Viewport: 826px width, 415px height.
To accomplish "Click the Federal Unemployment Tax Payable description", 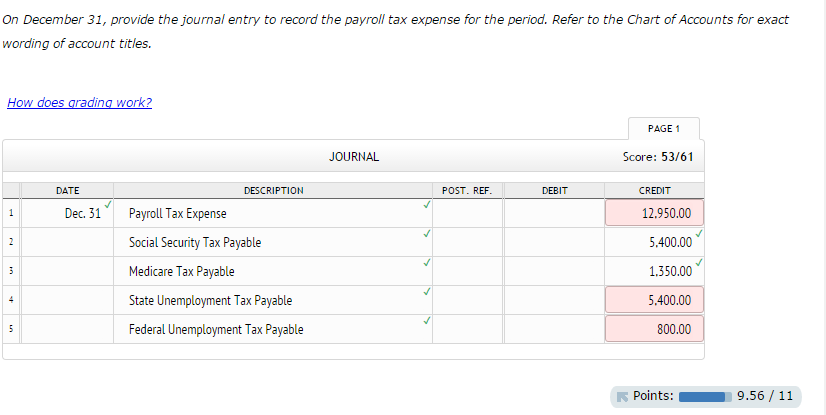I will point(270,329).
